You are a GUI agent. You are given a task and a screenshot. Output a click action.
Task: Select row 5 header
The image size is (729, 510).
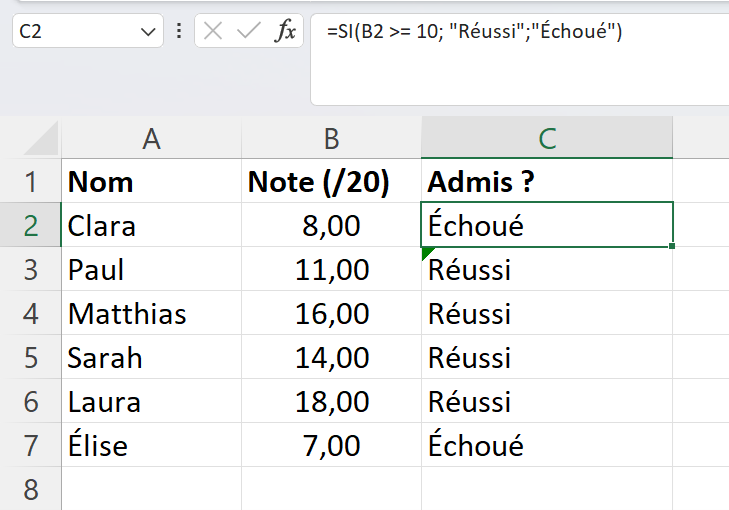point(31,357)
